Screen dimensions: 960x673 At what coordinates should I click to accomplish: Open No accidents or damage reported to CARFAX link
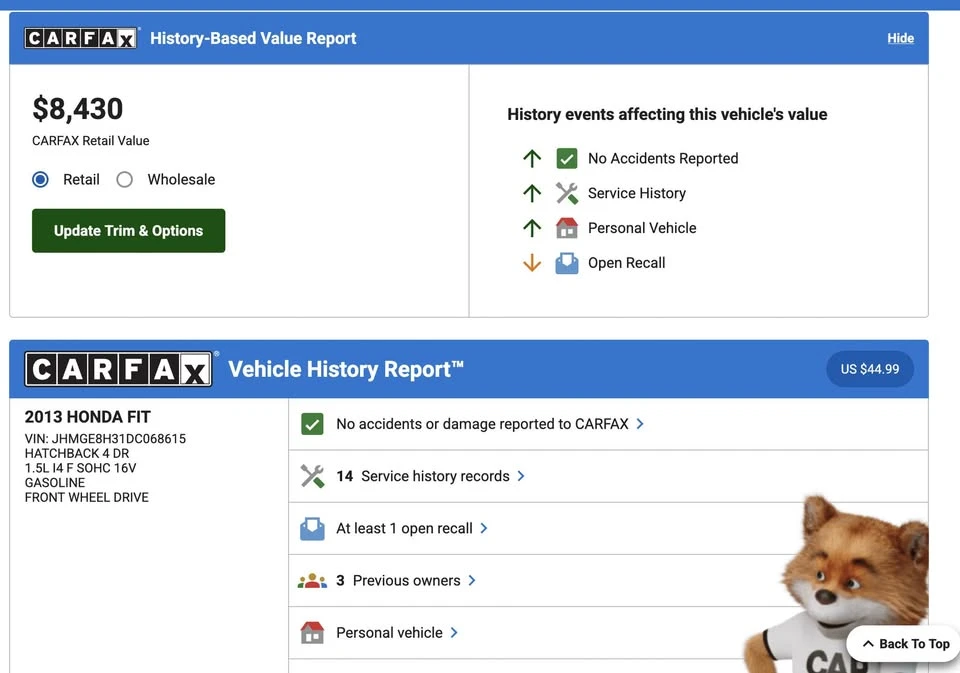482,424
